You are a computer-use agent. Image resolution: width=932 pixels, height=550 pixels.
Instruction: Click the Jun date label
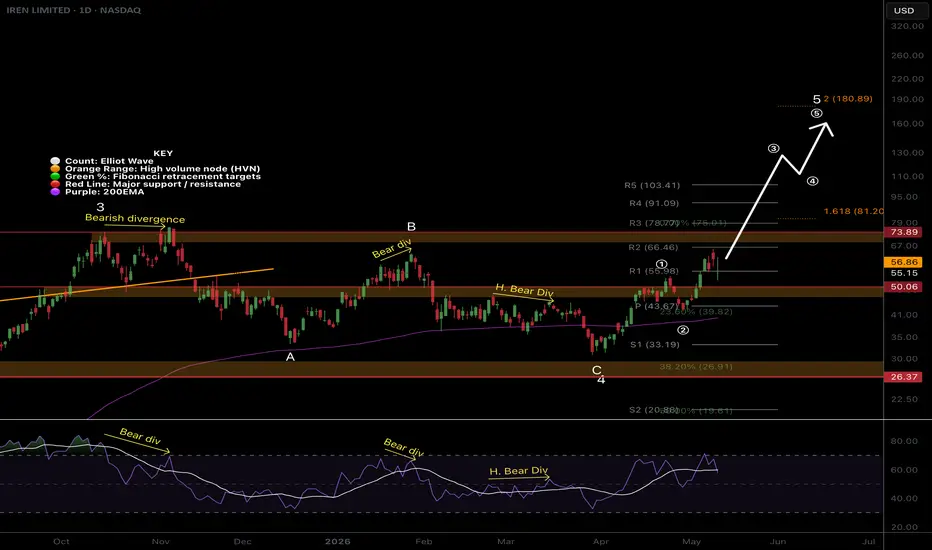click(778, 542)
